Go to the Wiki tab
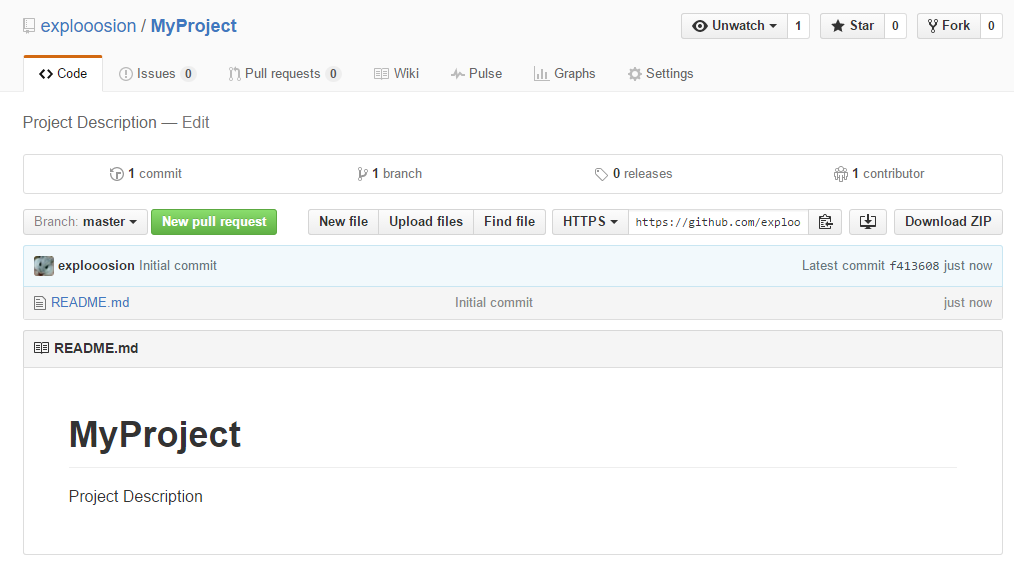Viewport: 1014px width, 571px height. tap(396, 74)
